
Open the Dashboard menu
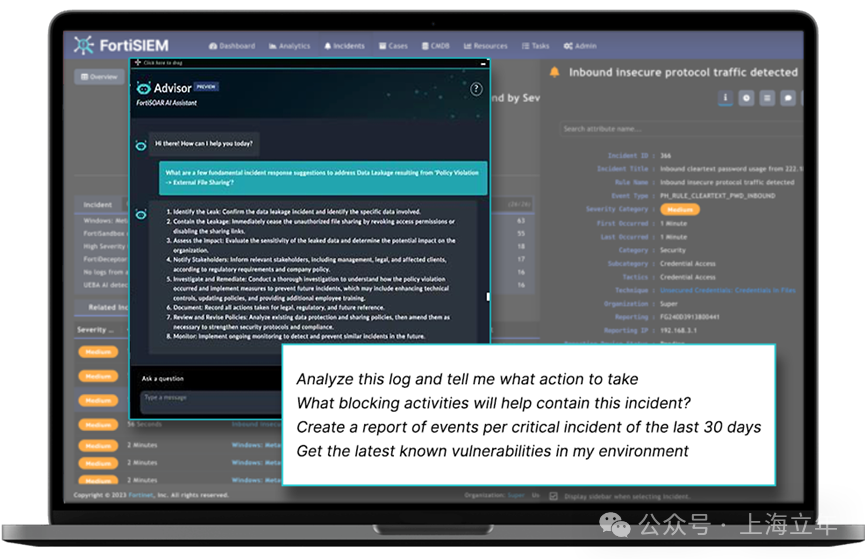(232, 46)
